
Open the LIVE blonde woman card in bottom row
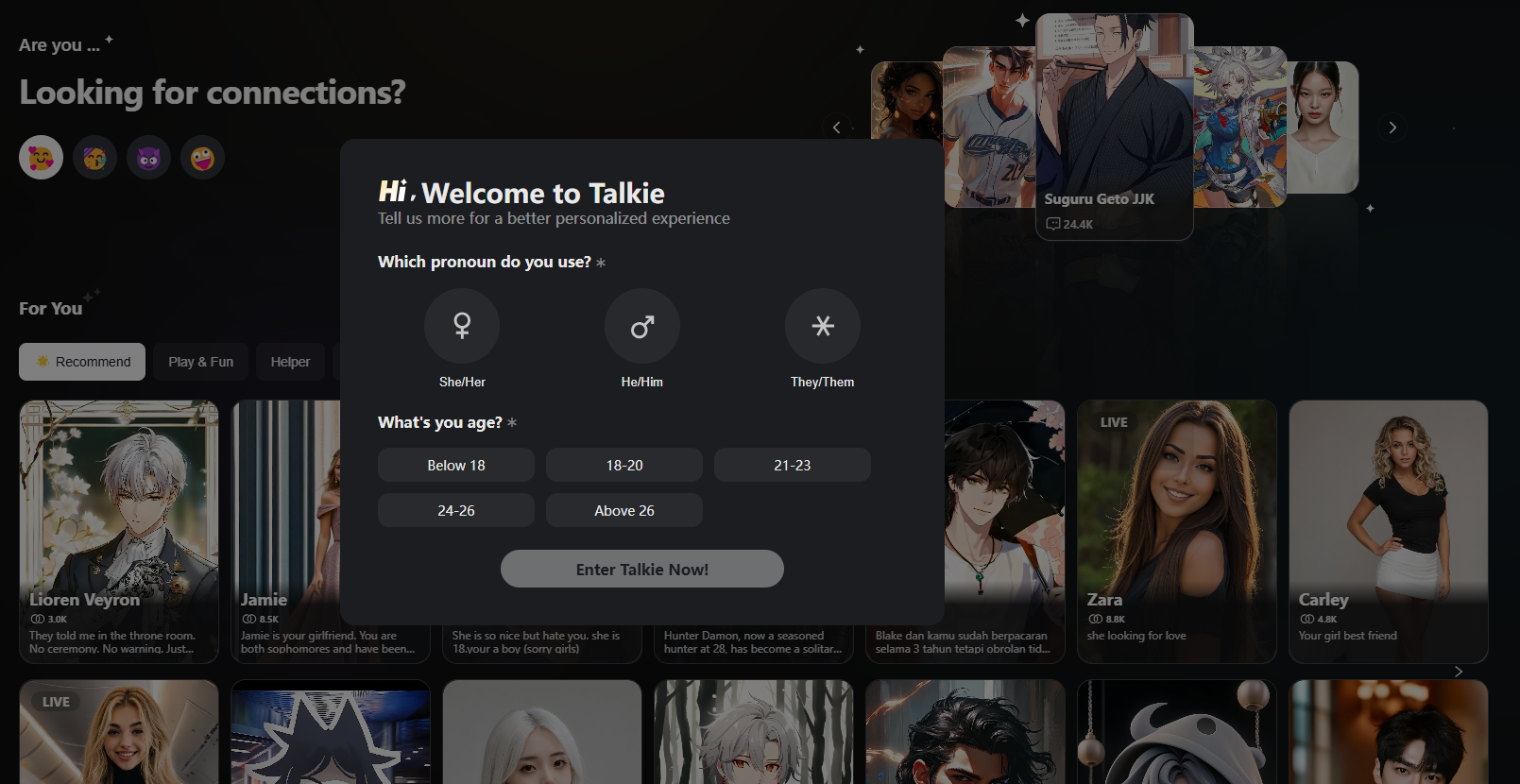(x=119, y=731)
